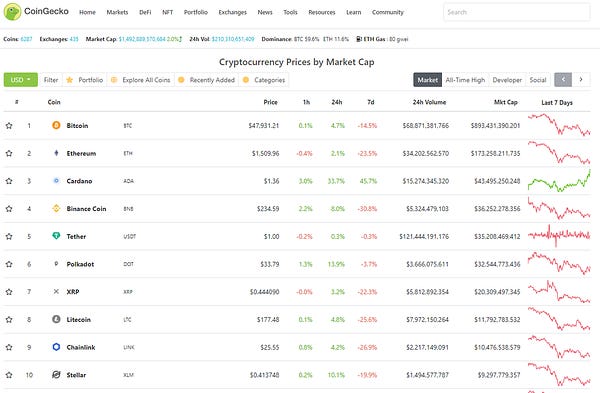Favorite XRP with its star
The image size is (600, 393).
[x=9, y=292]
